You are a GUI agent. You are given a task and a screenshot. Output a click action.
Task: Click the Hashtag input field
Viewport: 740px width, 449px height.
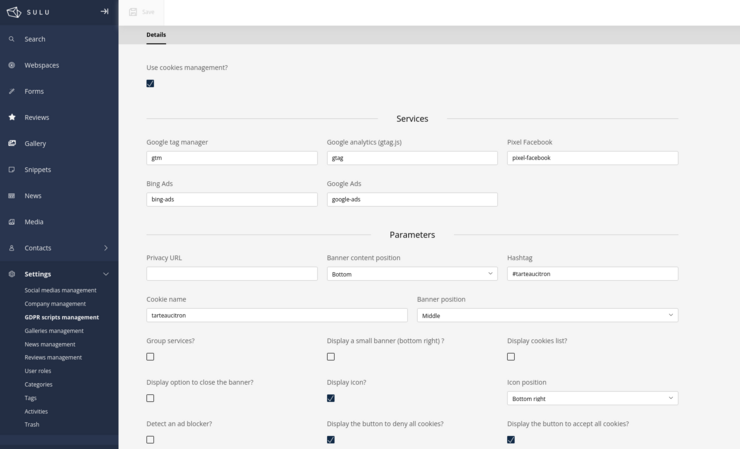pyautogui.click(x=593, y=274)
